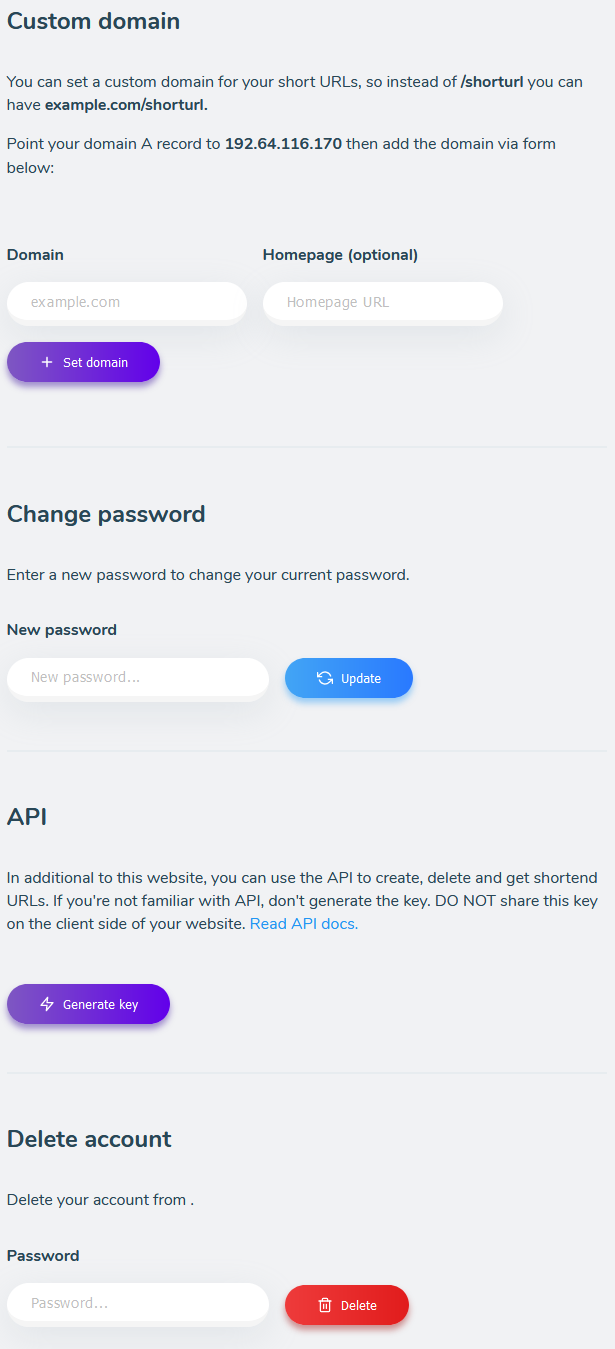
Task: Click the Homepage URL optional field
Action: pos(383,302)
